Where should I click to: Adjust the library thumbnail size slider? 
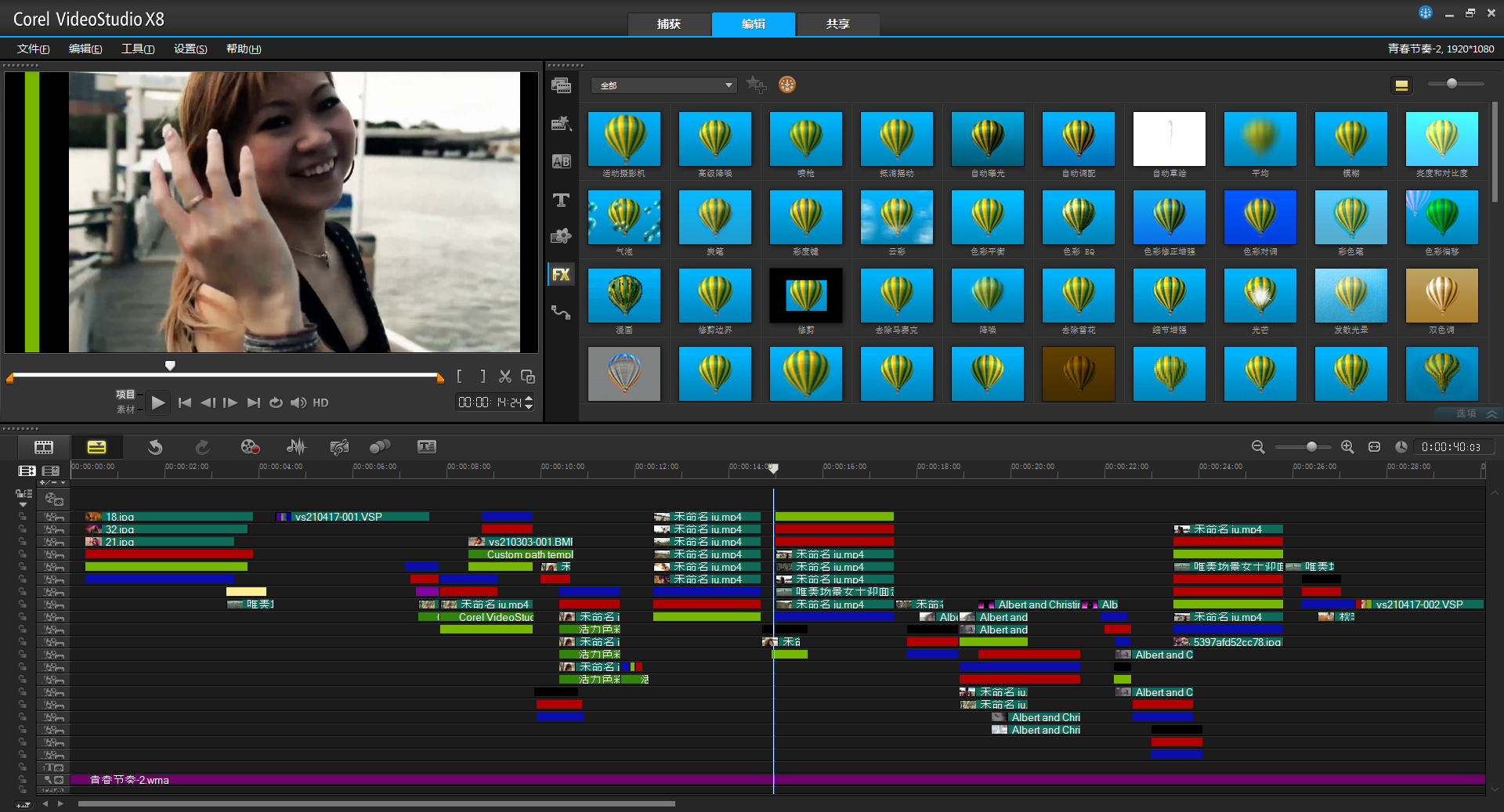click(x=1452, y=83)
